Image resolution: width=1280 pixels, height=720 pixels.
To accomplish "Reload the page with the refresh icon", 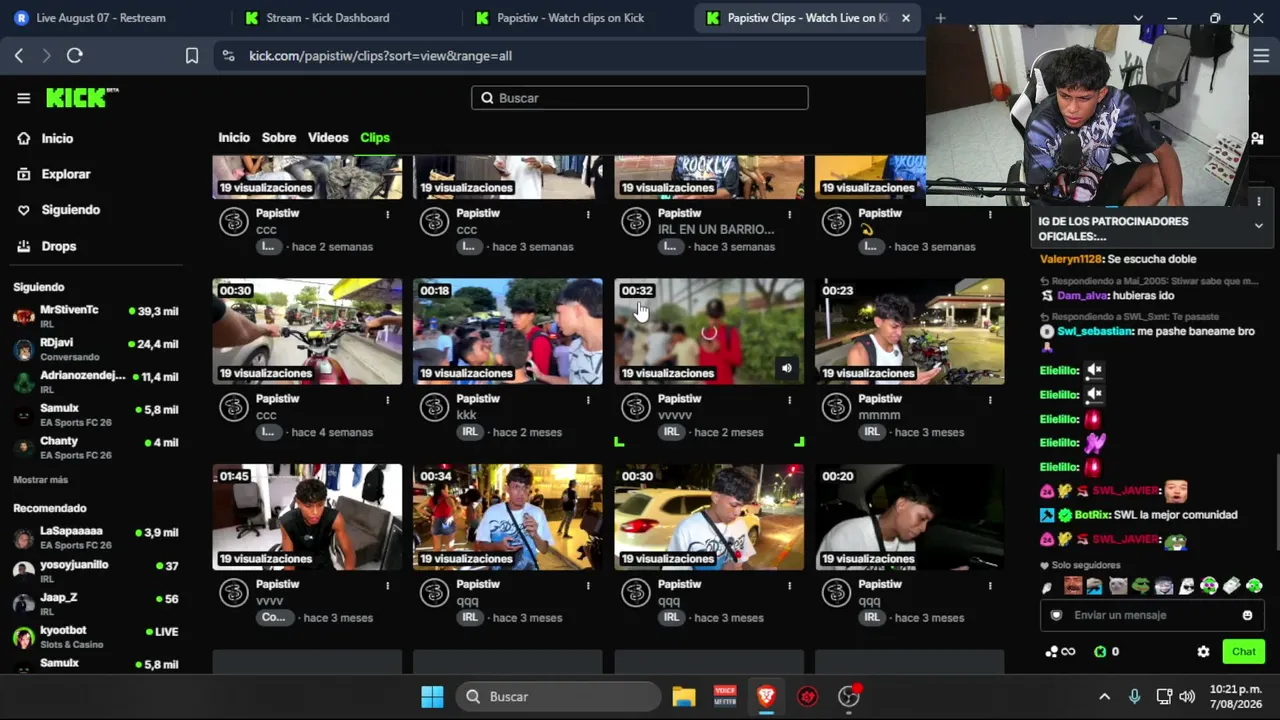I will [75, 56].
